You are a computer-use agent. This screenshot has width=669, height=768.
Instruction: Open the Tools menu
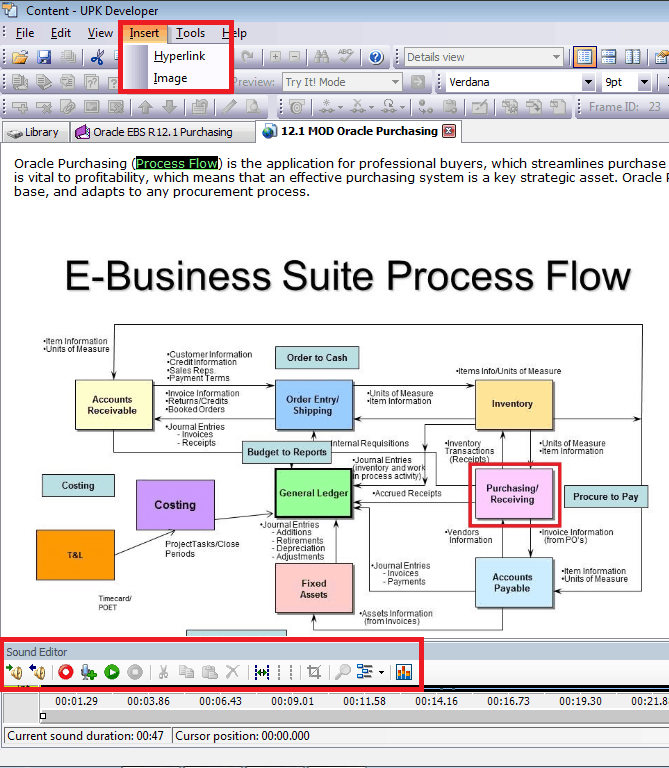[x=191, y=33]
